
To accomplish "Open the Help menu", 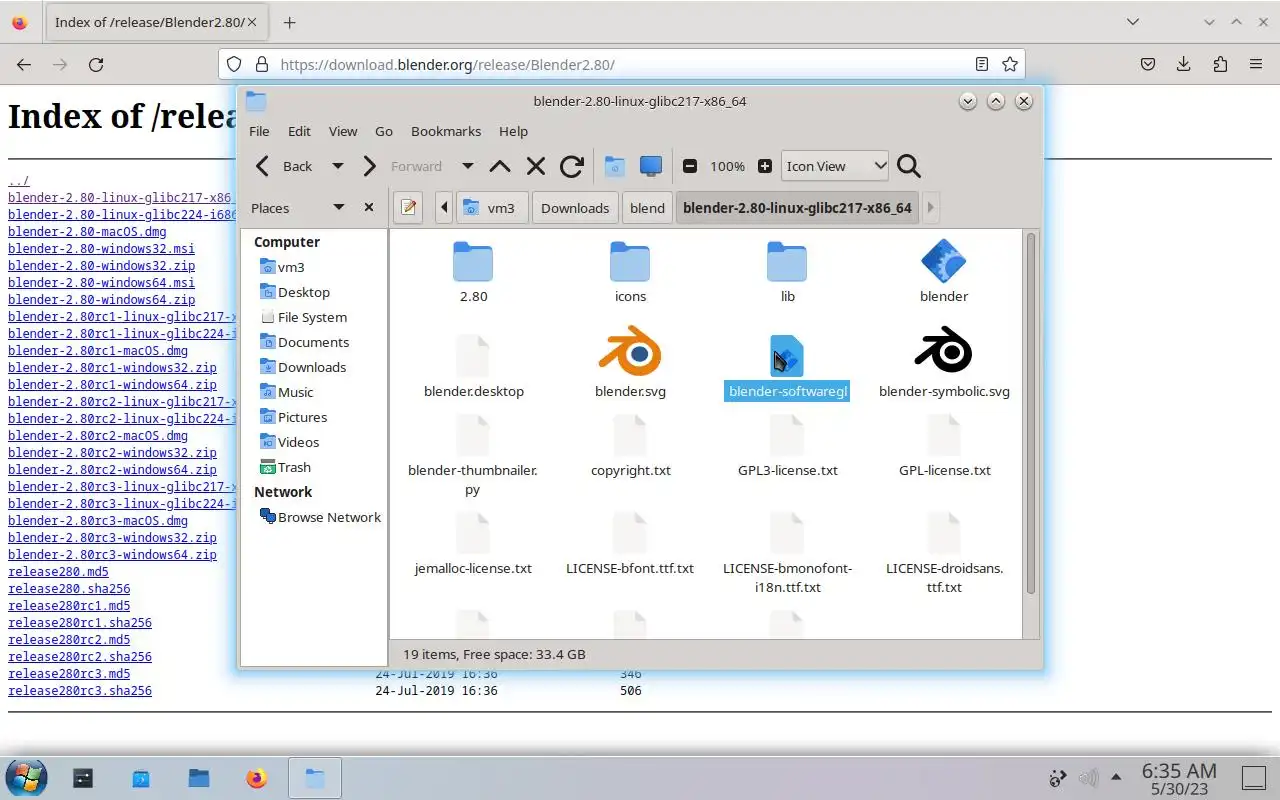I will pos(513,131).
